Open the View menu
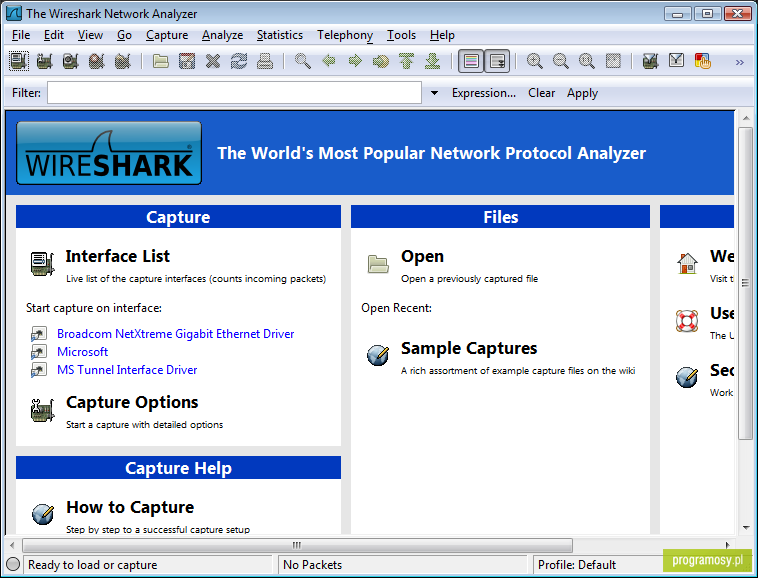Image resolution: width=758 pixels, height=578 pixels. point(90,35)
